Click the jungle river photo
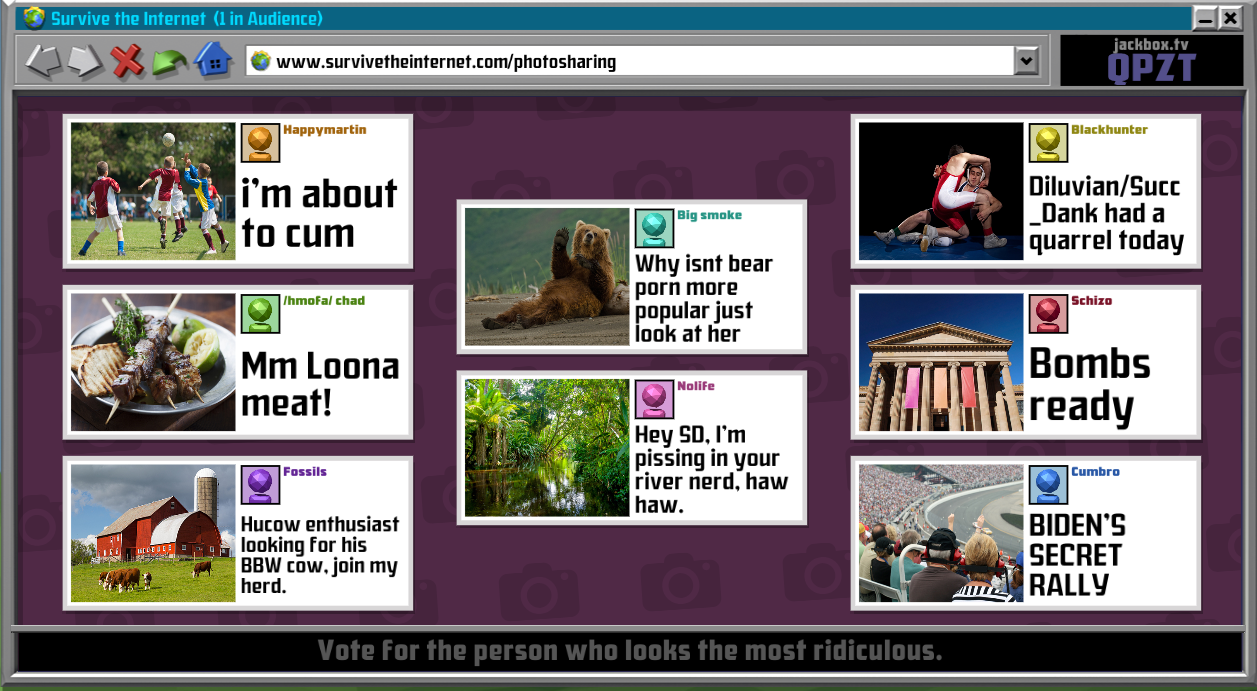 [547, 447]
